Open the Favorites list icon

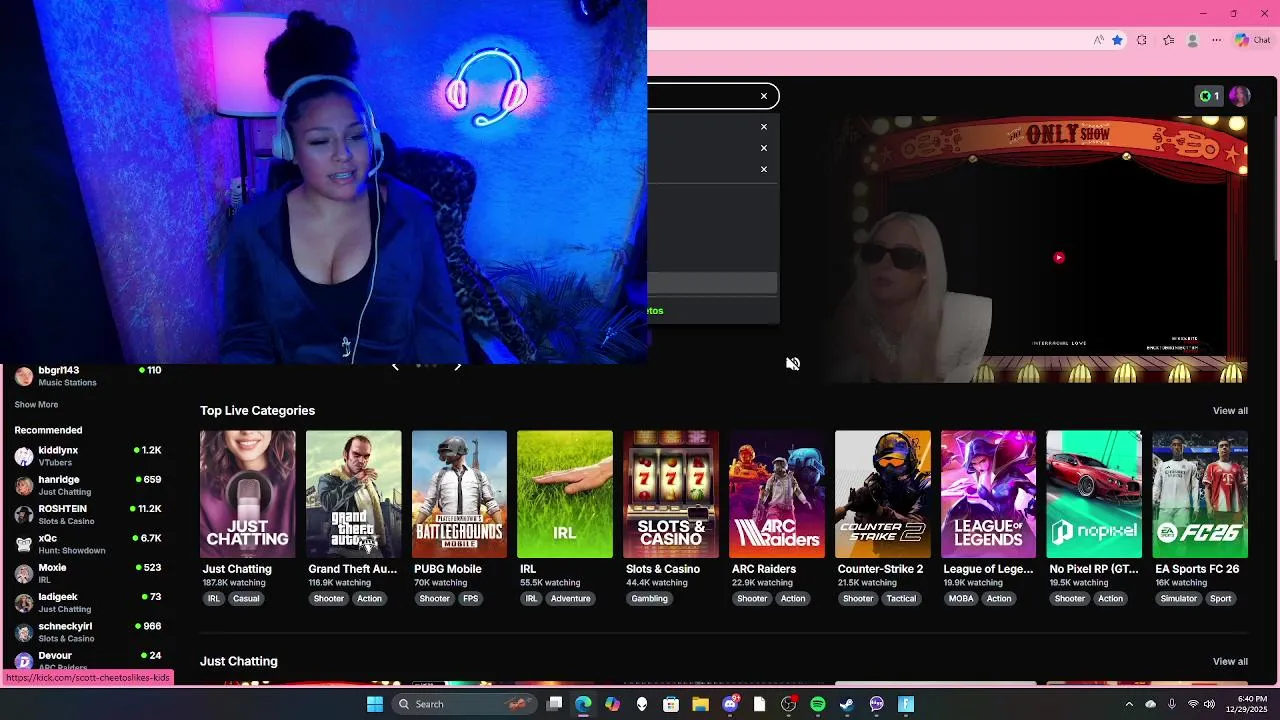point(1168,40)
